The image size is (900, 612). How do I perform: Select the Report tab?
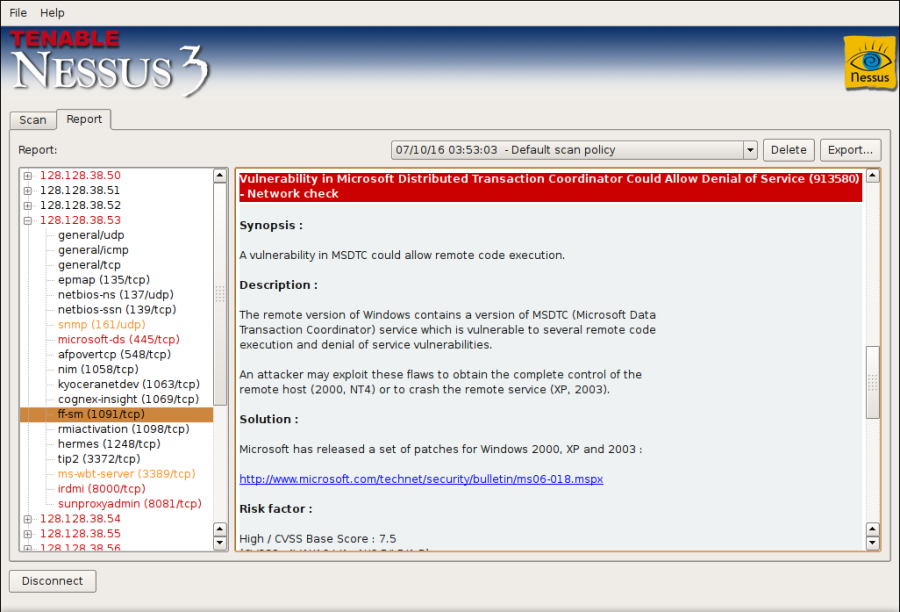pyautogui.click(x=84, y=119)
